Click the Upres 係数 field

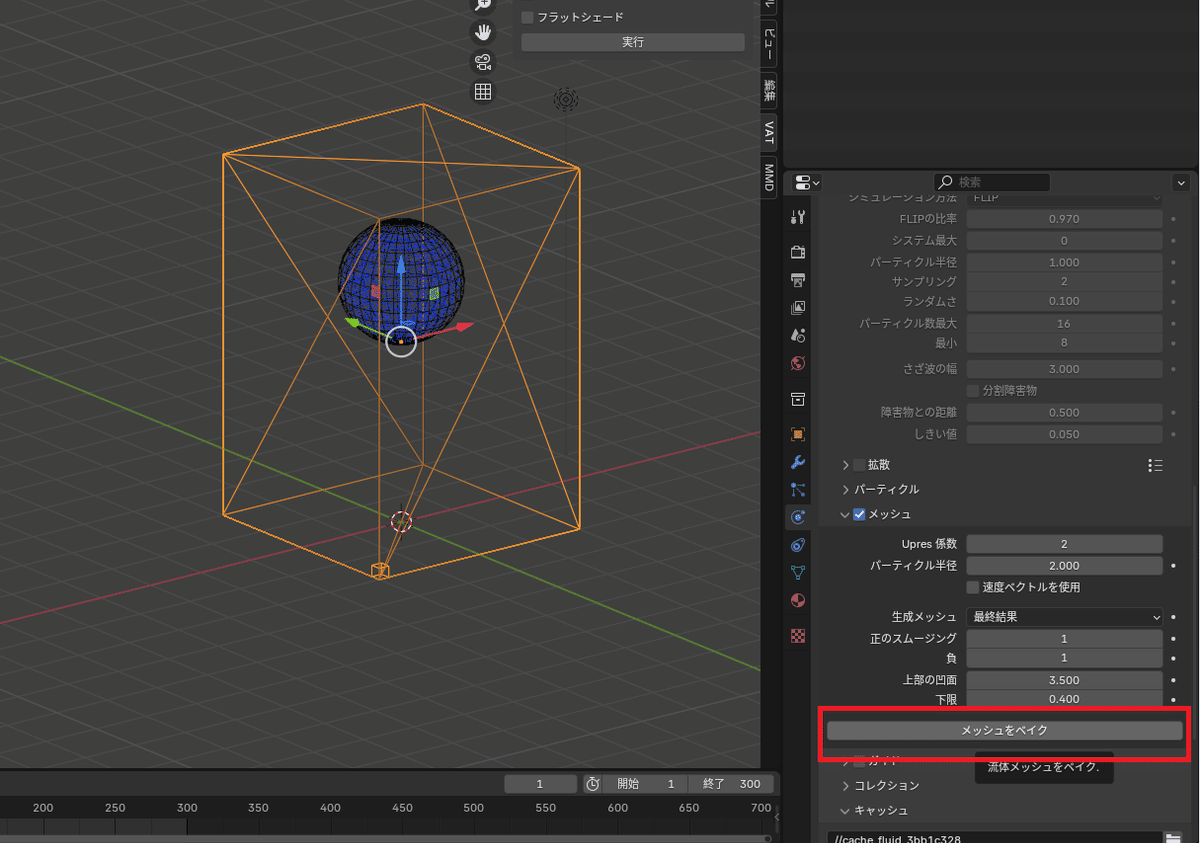coord(1064,544)
